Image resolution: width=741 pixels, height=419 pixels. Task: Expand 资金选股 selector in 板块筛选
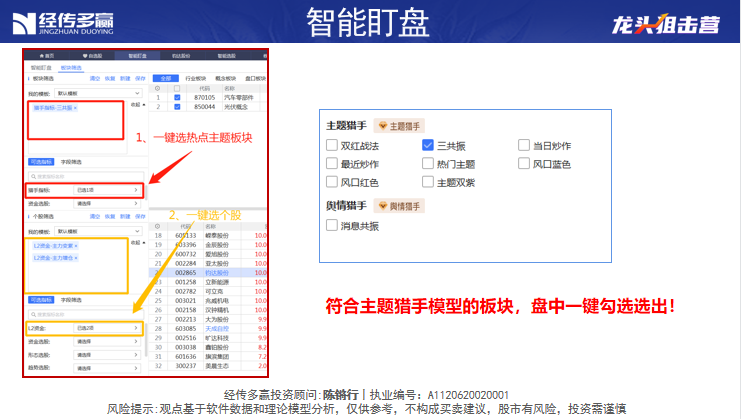pos(107,204)
